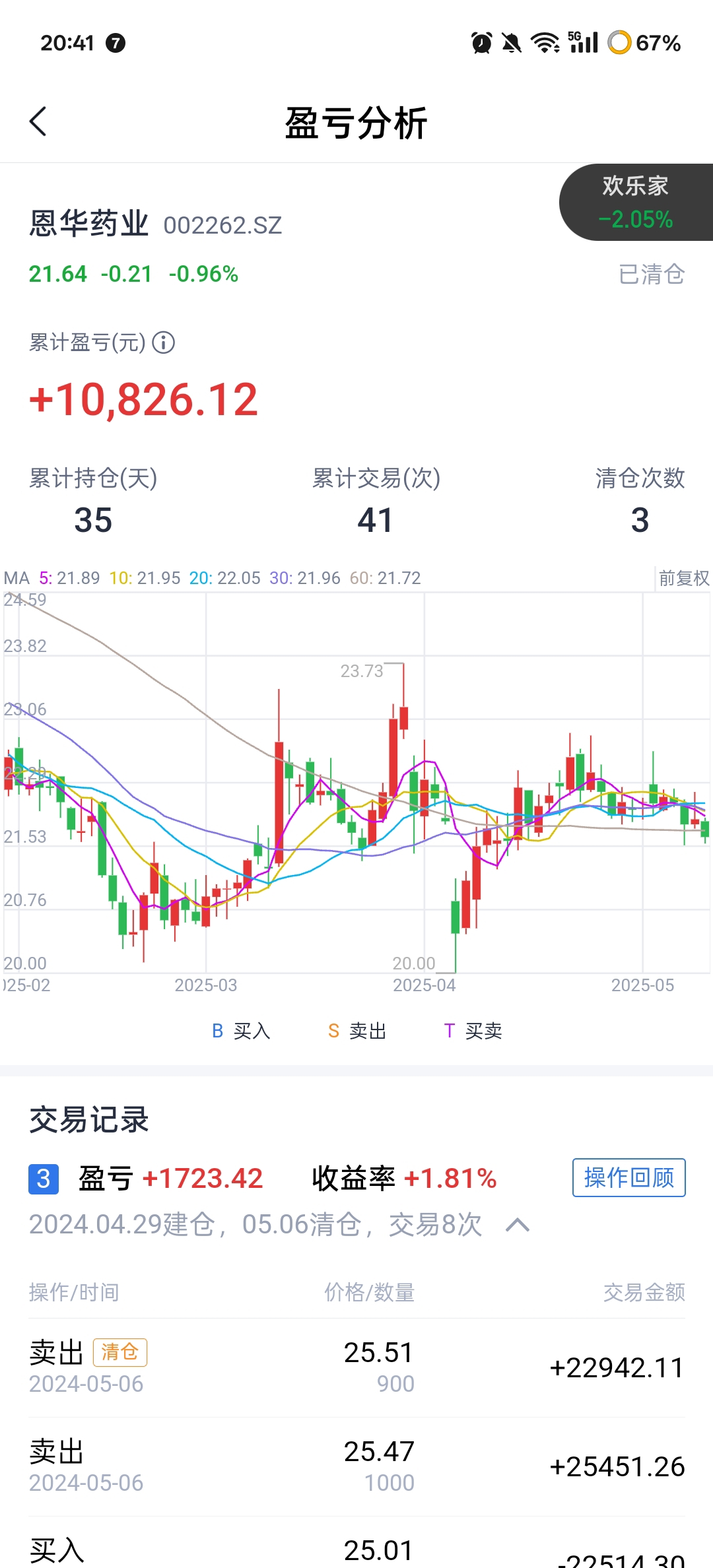
Task: Open the 2024-05-06 清仓 sell record
Action: tap(356, 1367)
